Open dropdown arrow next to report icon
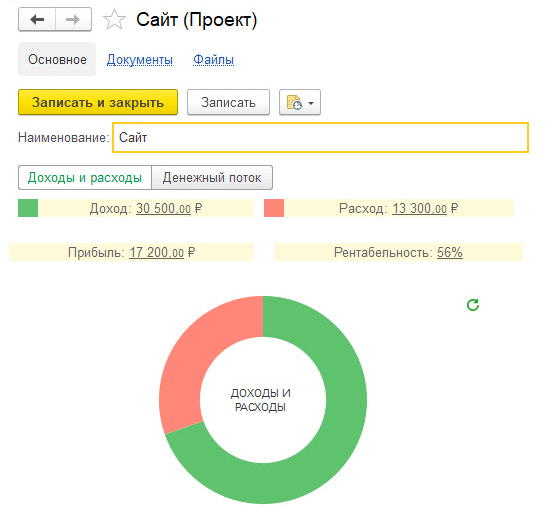This screenshot has width=552, height=528. coord(311,103)
